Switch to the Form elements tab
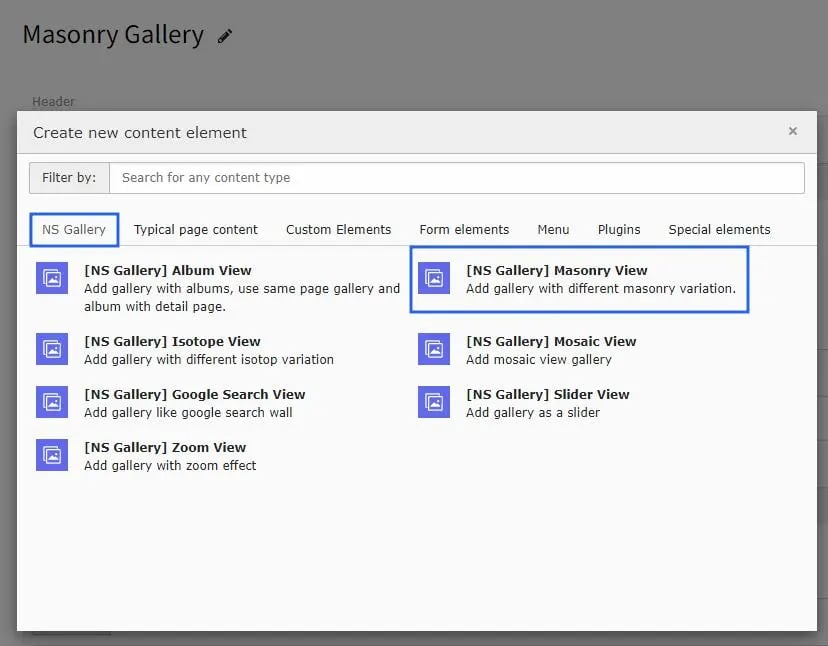 tap(464, 230)
